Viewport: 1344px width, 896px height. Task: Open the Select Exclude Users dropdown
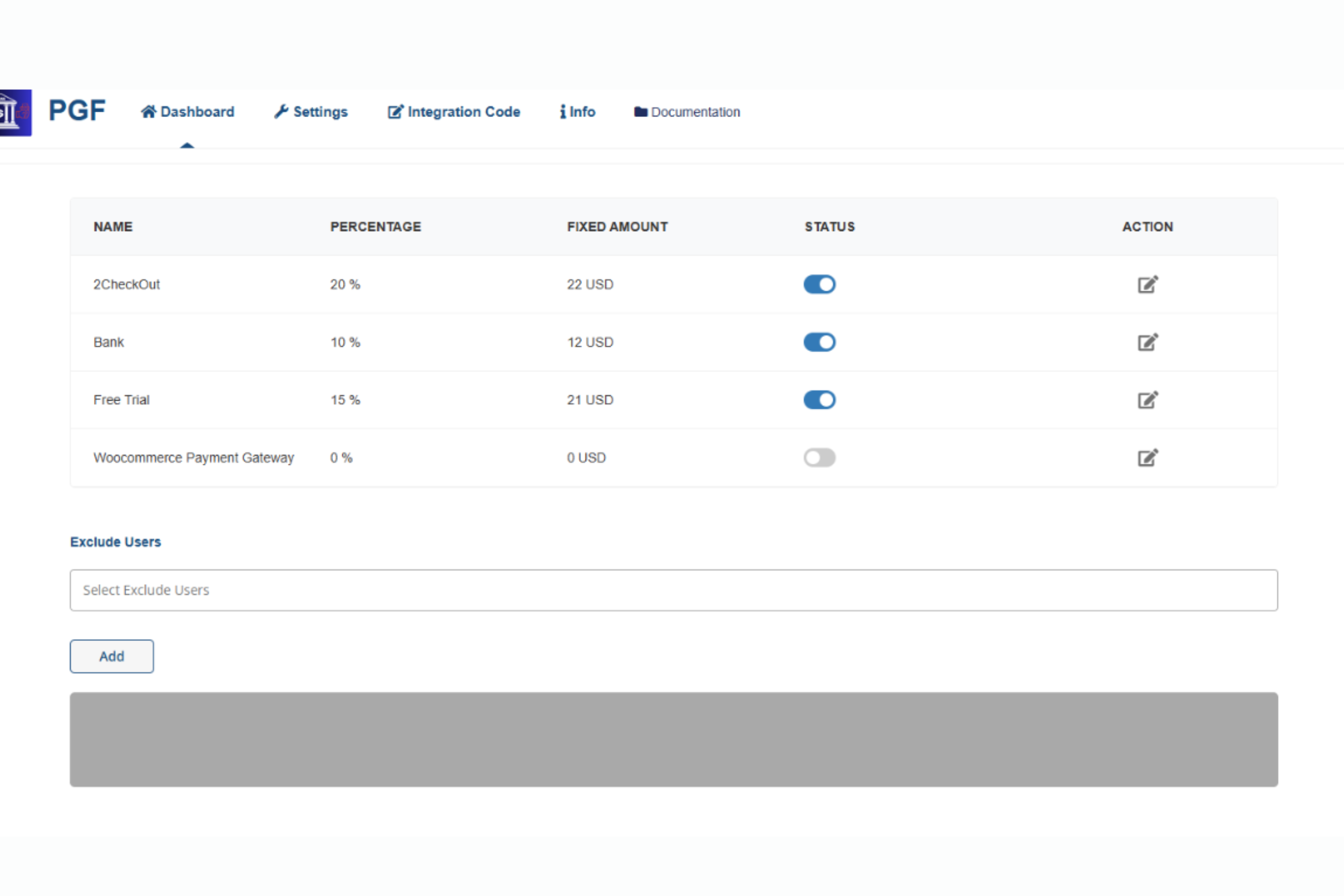(673, 590)
